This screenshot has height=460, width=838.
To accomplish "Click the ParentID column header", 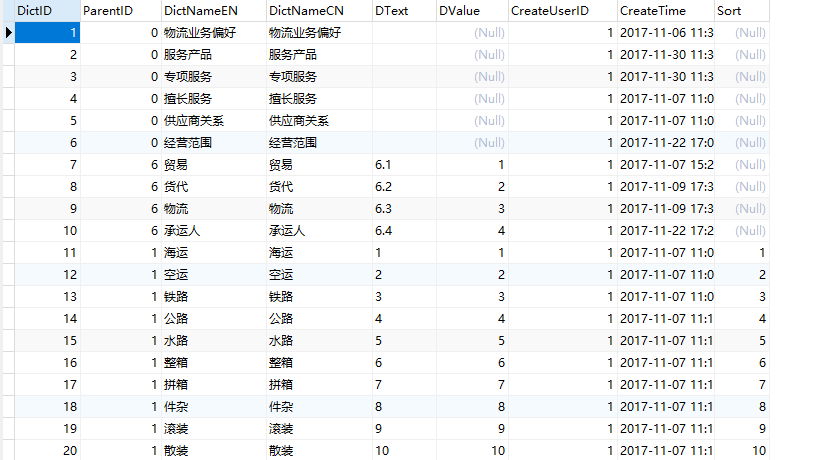I will 121,11.
